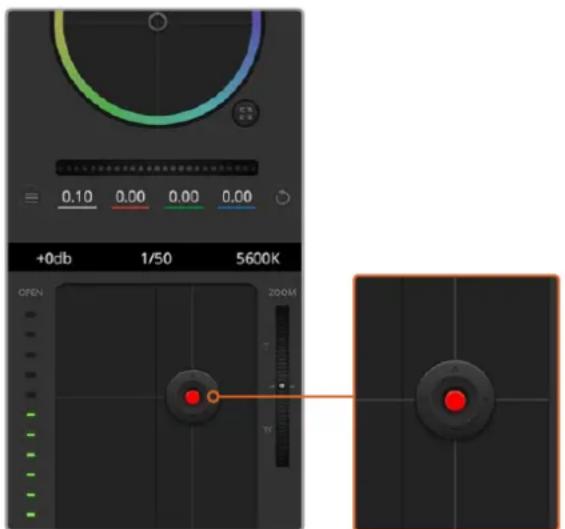Click the master wheel jog bar

coord(157,168)
